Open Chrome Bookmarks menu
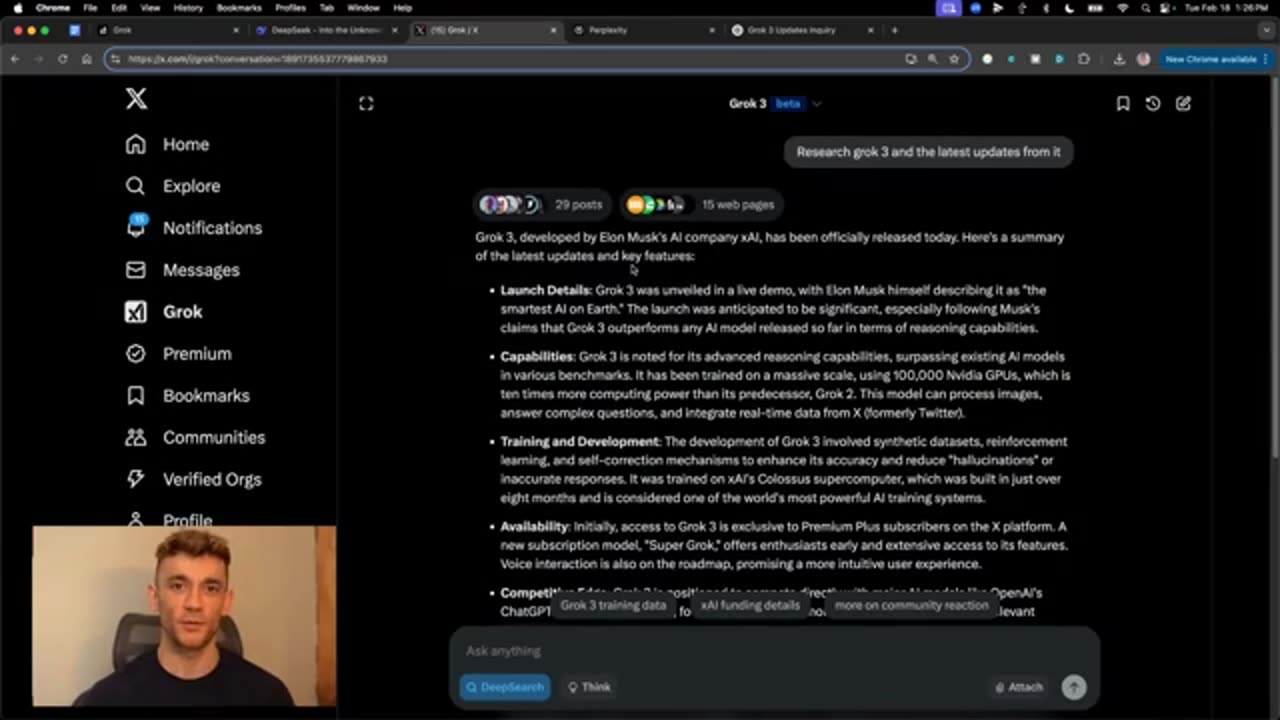The image size is (1280, 720). click(x=239, y=7)
